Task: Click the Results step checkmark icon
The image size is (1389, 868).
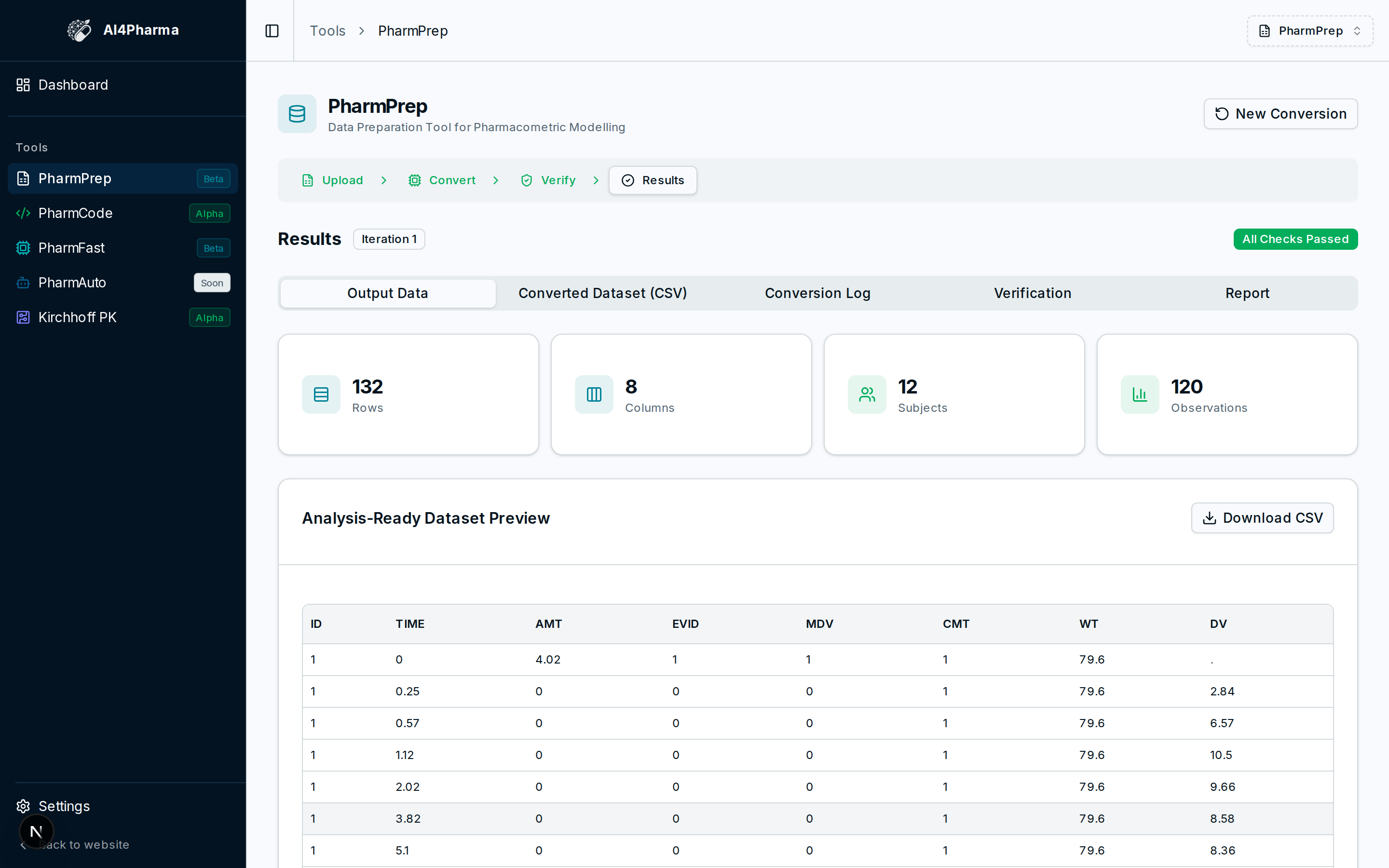Action: point(628,180)
